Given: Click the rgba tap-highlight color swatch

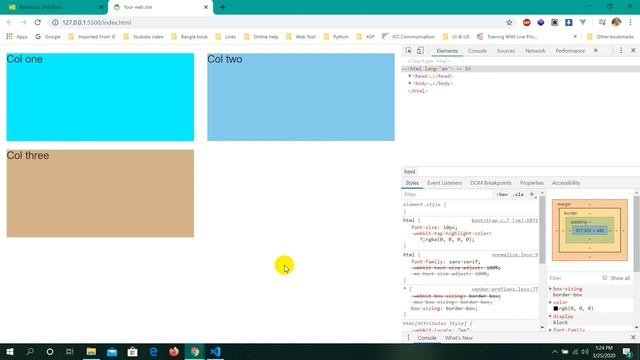Looking at the screenshot, I should pos(422,240).
